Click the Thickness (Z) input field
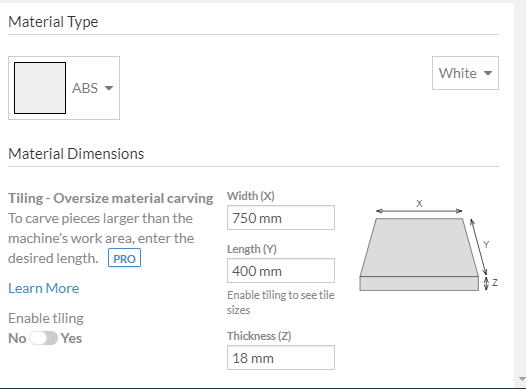The image size is (526, 389). [x=281, y=357]
